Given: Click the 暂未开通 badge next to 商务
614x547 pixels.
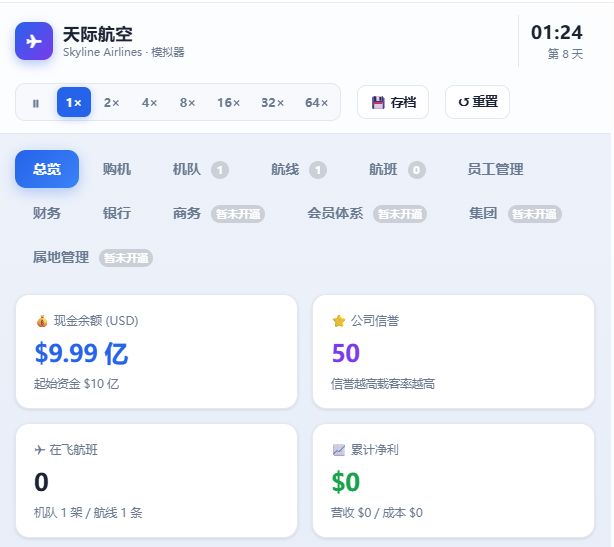Looking at the screenshot, I should tap(238, 214).
